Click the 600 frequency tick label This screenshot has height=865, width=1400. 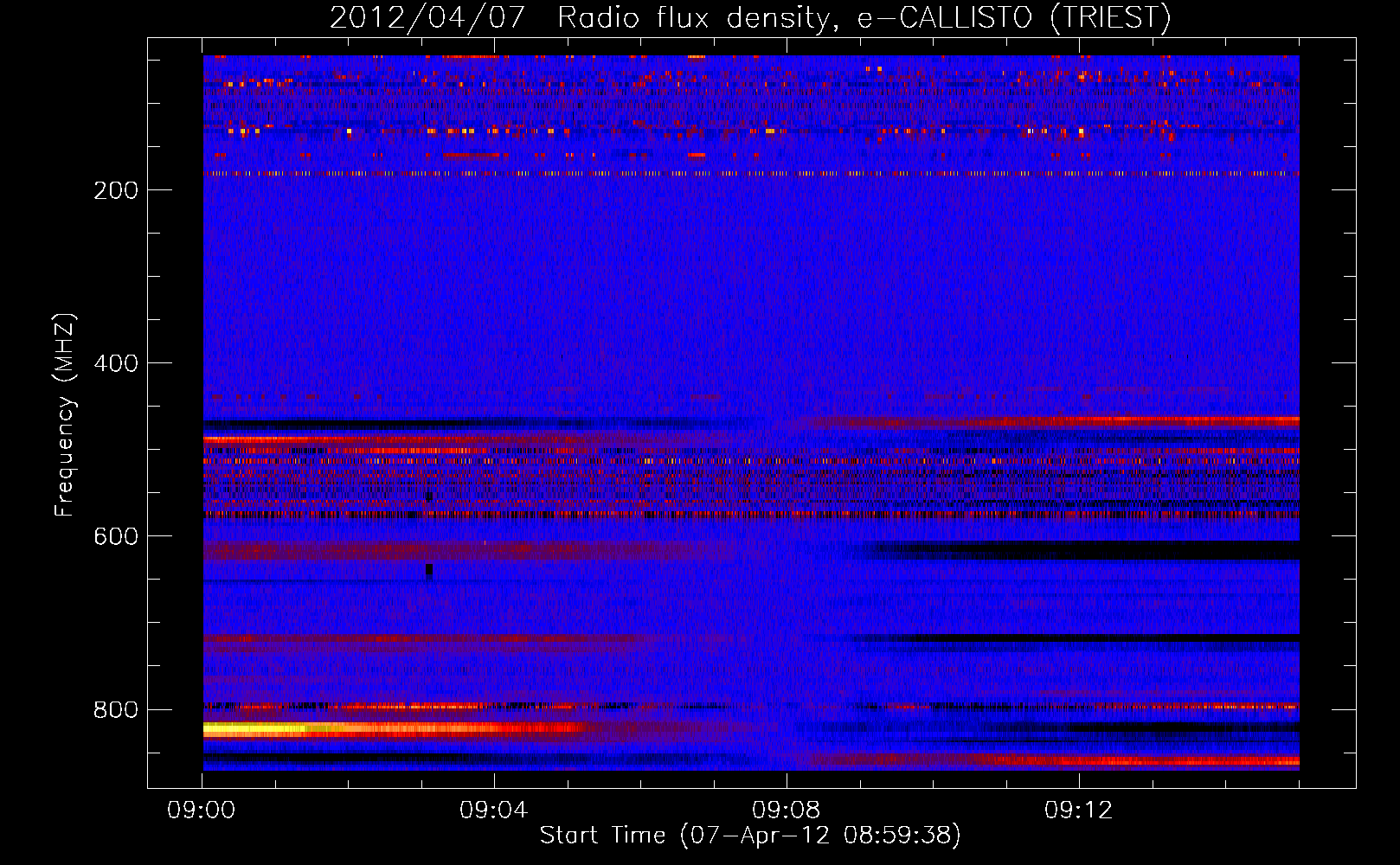(116, 536)
